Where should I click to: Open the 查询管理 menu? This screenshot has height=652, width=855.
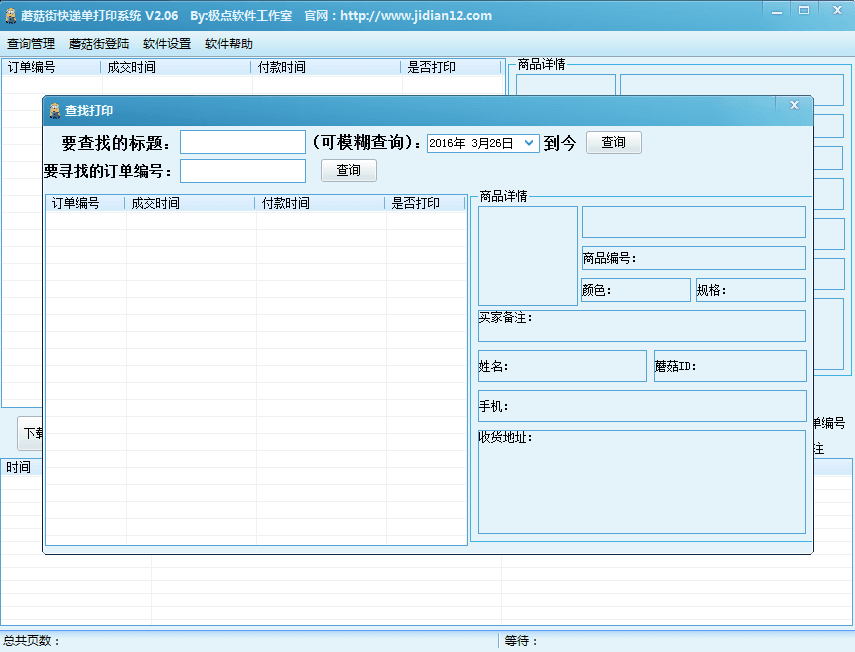coord(31,44)
